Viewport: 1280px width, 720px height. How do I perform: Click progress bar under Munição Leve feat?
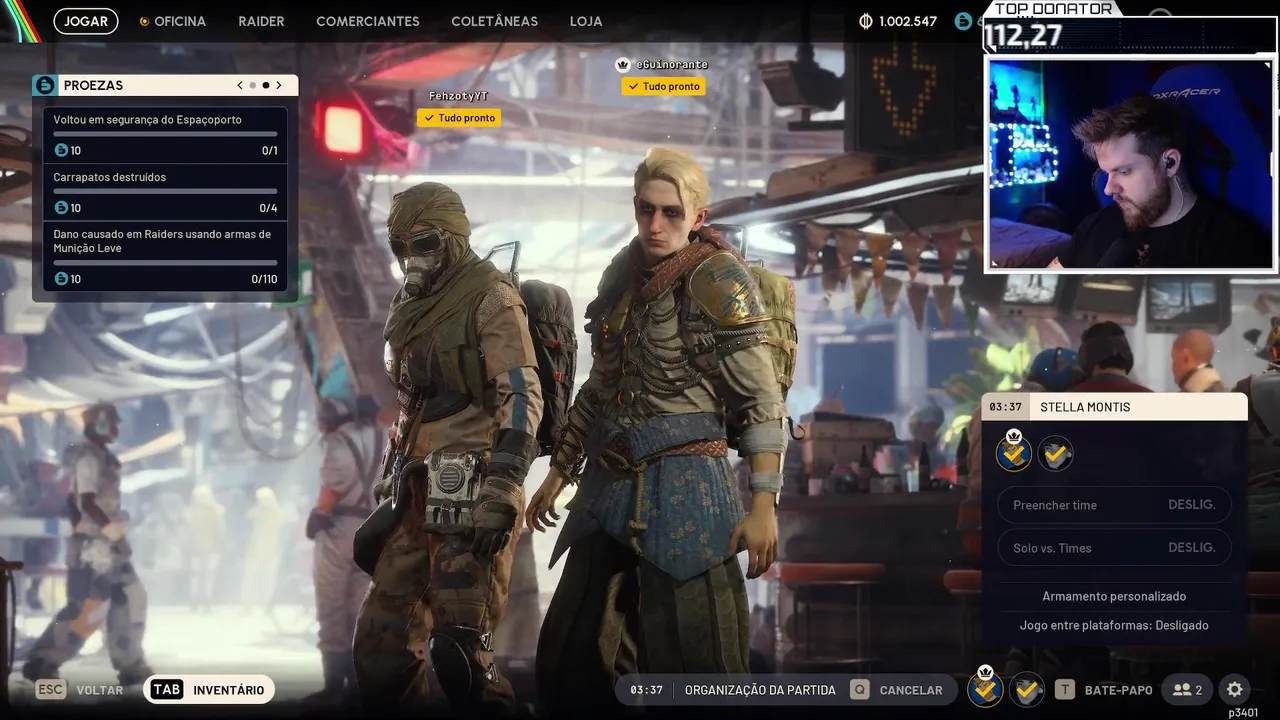(x=165, y=262)
